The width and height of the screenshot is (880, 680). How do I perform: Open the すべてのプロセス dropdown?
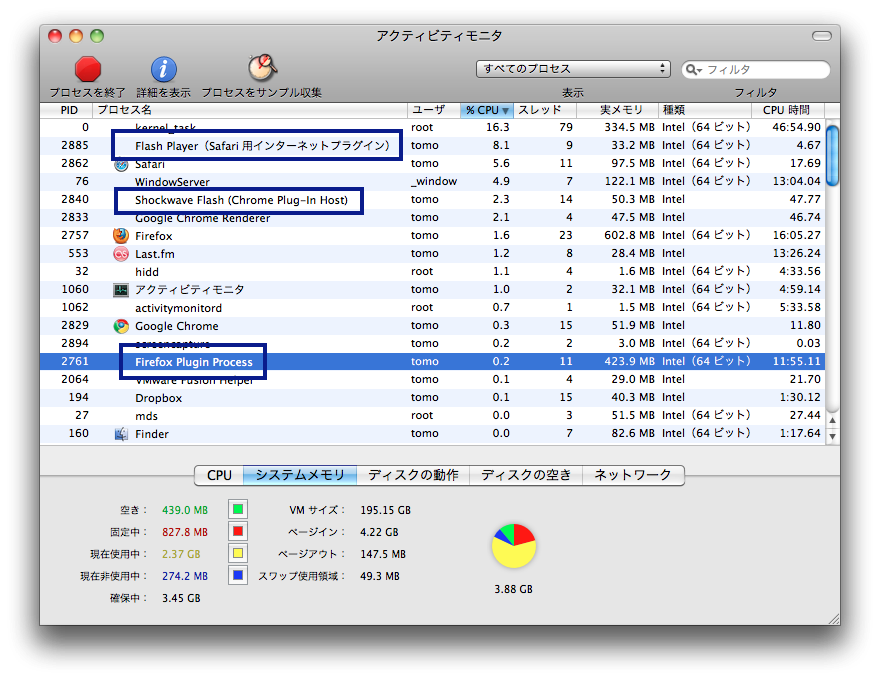(x=573, y=69)
